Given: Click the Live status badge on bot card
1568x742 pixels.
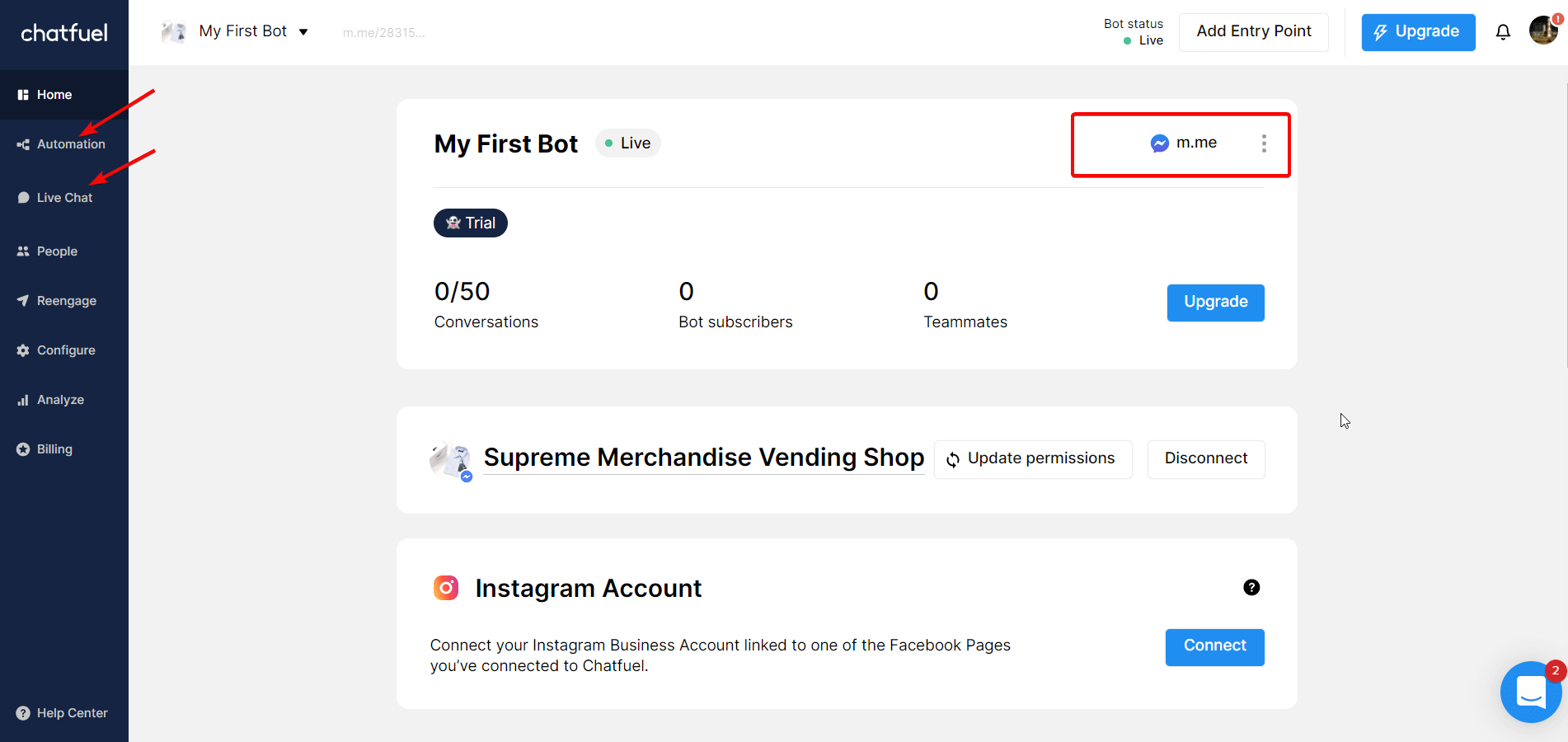Looking at the screenshot, I should [x=627, y=143].
